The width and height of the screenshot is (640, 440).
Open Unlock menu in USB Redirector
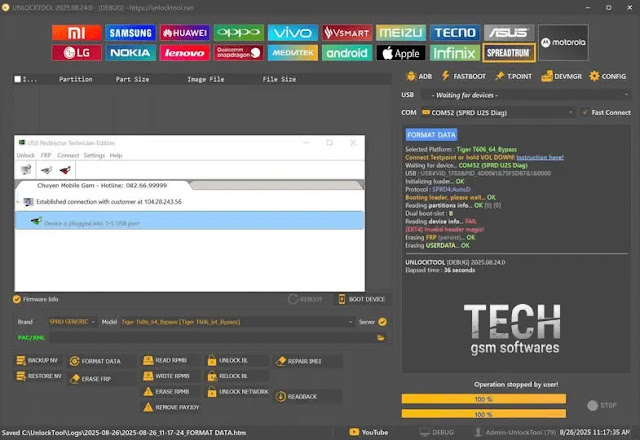(x=25, y=156)
